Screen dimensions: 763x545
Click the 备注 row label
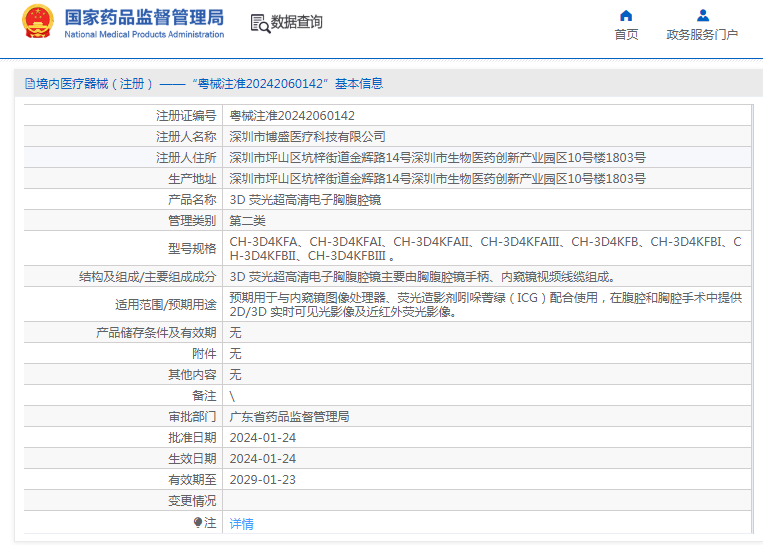coord(204,396)
